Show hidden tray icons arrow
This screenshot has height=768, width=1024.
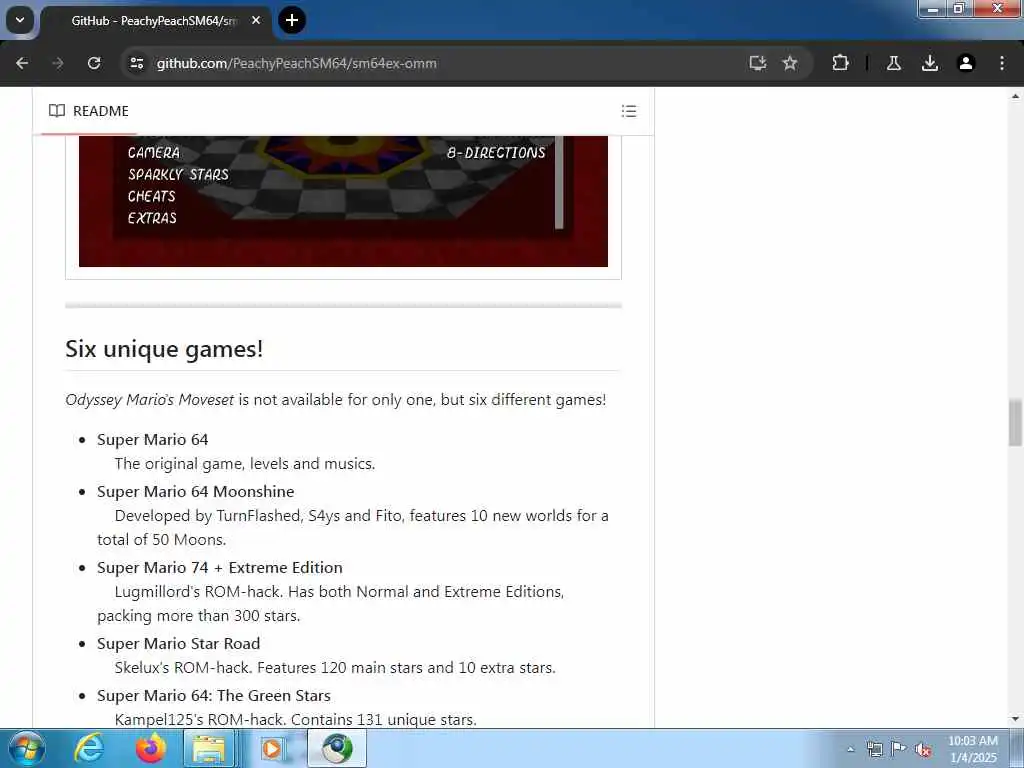[x=850, y=750]
